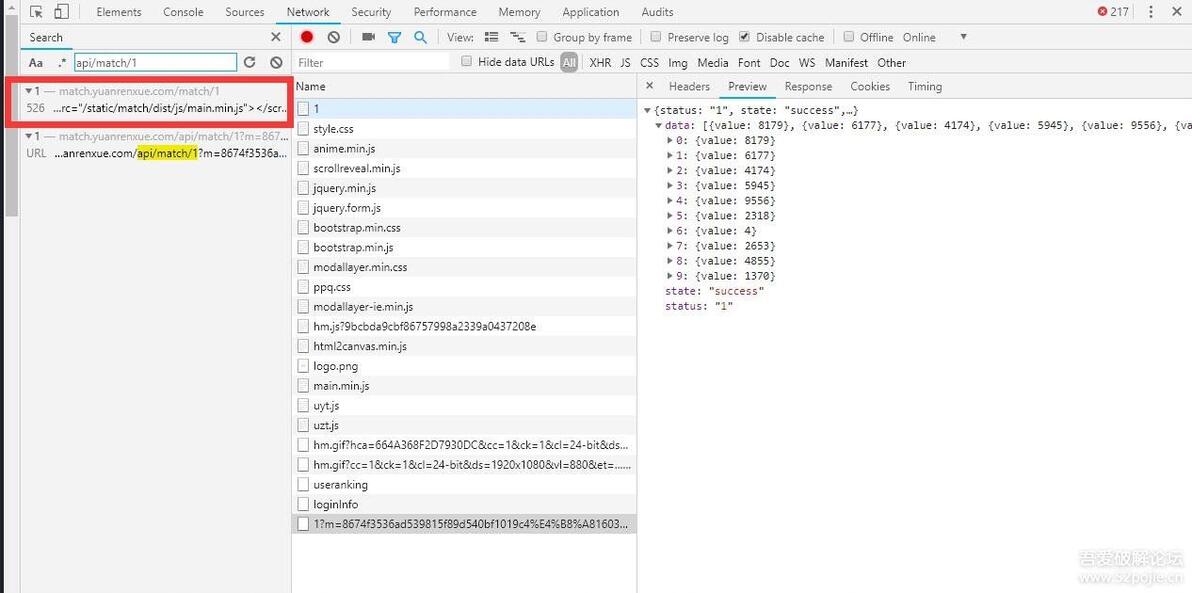Click the magnifier search icon in network toolbar
This screenshot has height=593, width=1192.
pyautogui.click(x=420, y=36)
